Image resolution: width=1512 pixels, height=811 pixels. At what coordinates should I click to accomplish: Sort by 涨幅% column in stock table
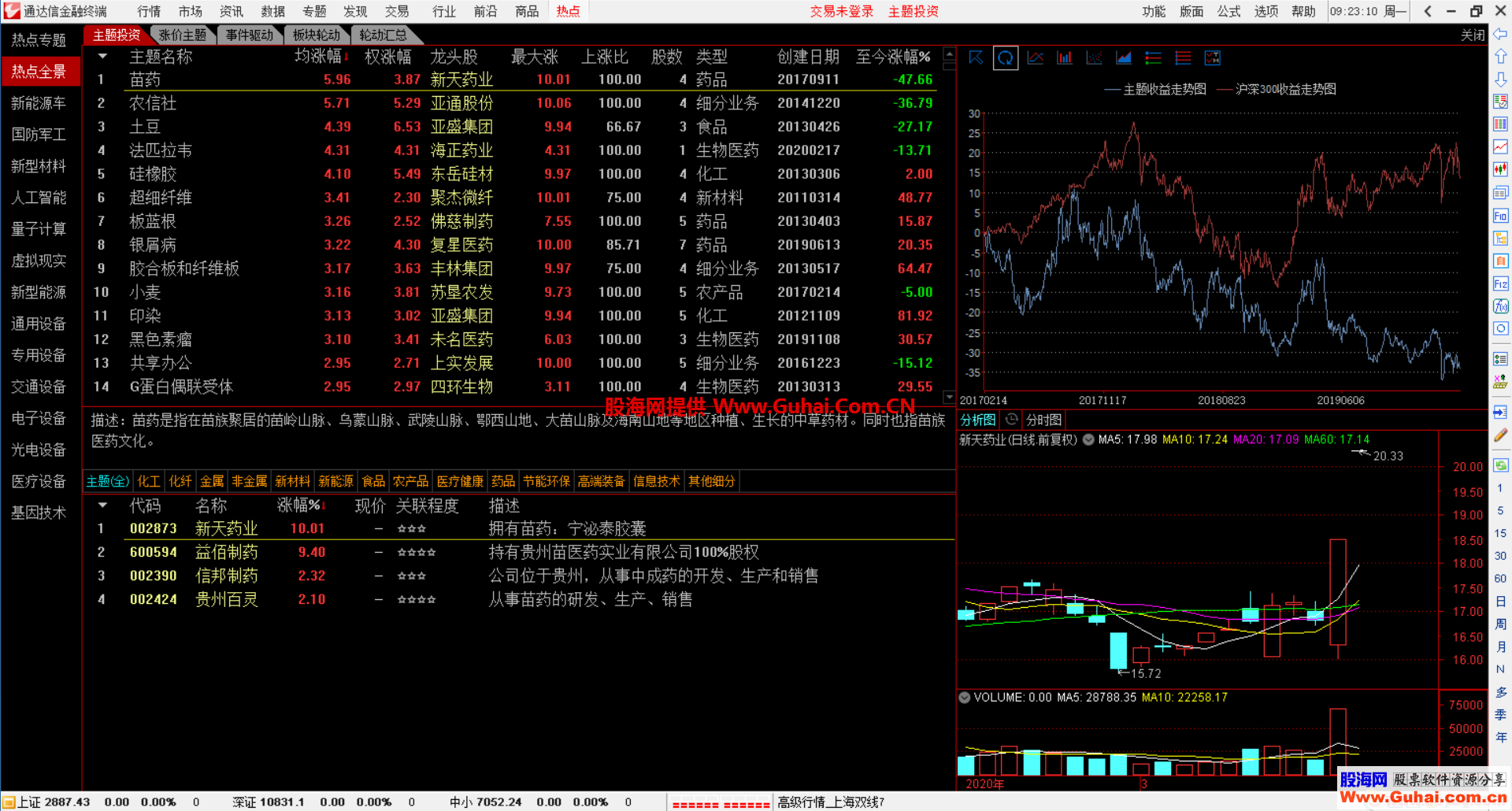click(301, 505)
